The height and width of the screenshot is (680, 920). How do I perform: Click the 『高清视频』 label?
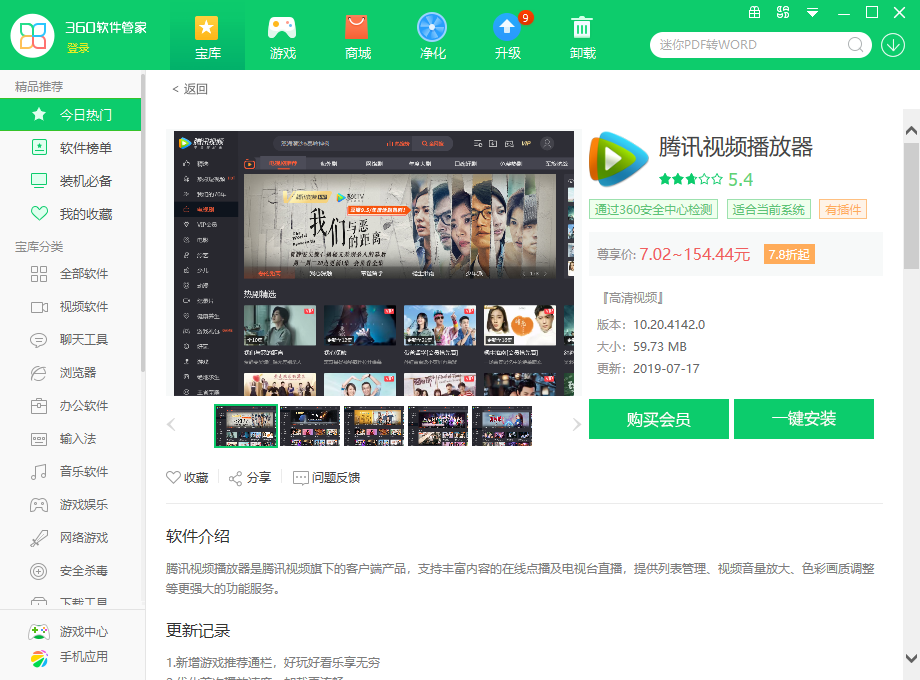coord(632,298)
